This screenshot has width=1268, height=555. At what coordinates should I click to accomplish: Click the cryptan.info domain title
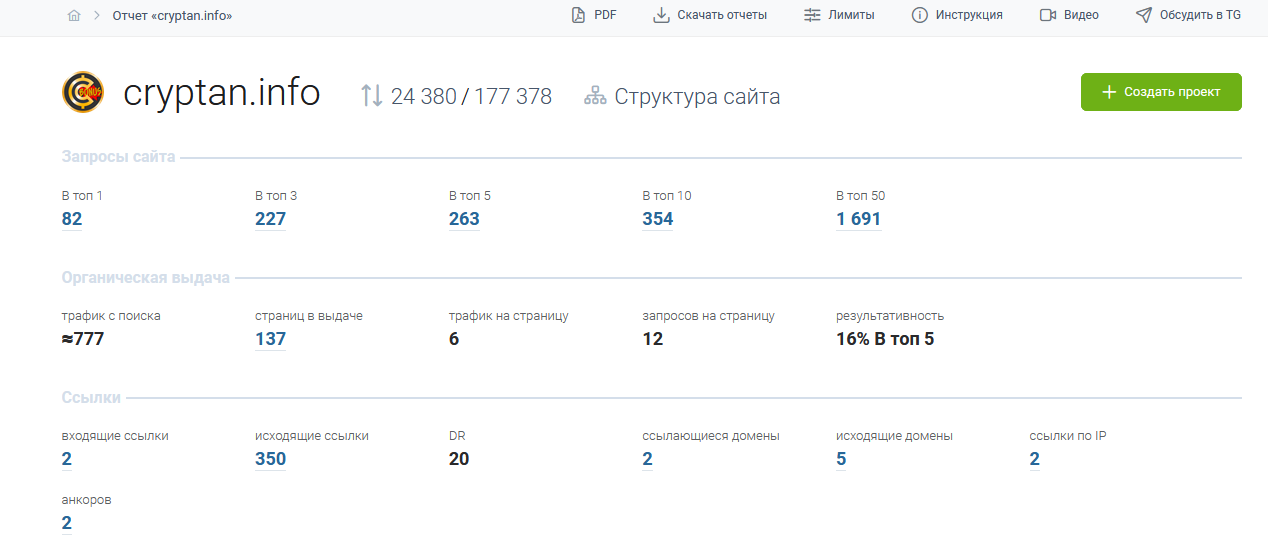click(222, 93)
